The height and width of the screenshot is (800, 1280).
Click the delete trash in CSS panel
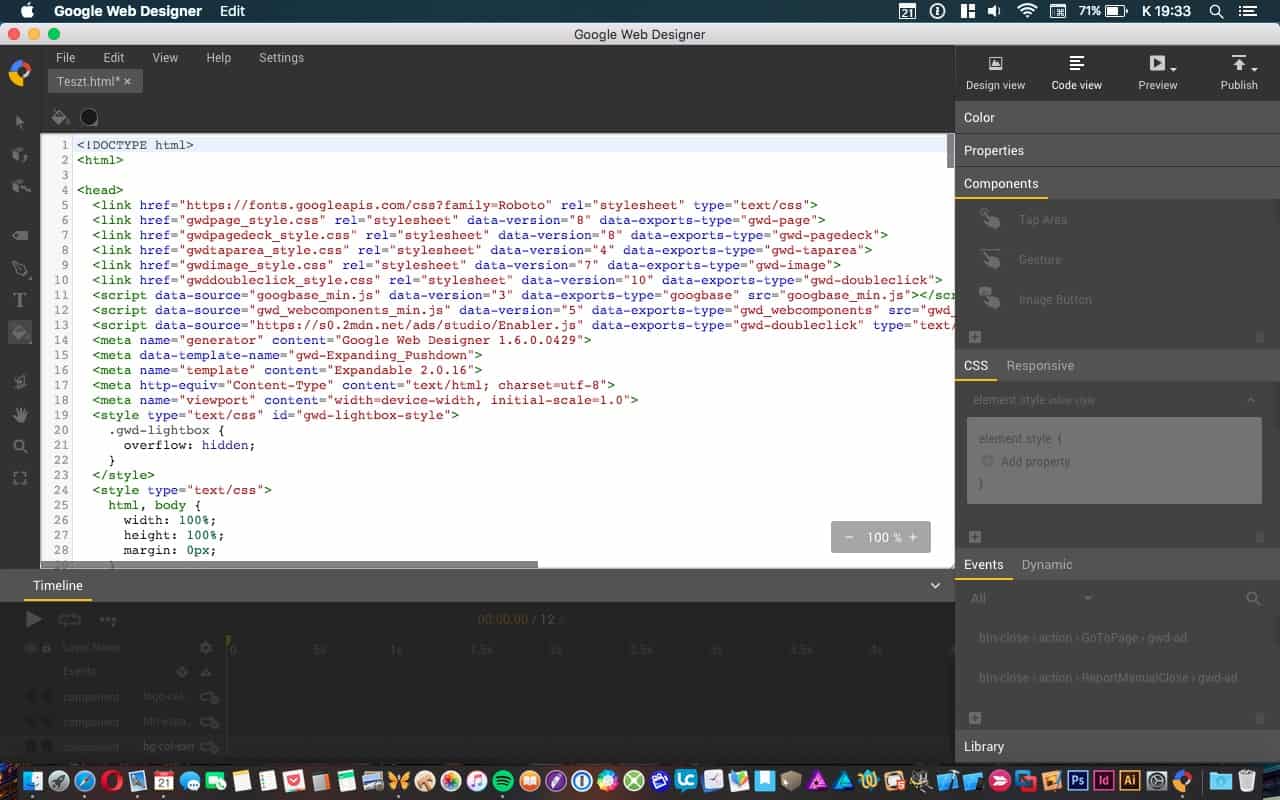pos(1260,537)
